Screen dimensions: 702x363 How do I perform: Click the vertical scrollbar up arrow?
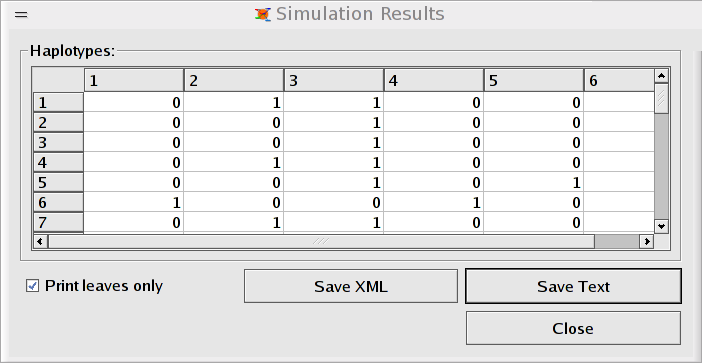pyautogui.click(x=661, y=76)
